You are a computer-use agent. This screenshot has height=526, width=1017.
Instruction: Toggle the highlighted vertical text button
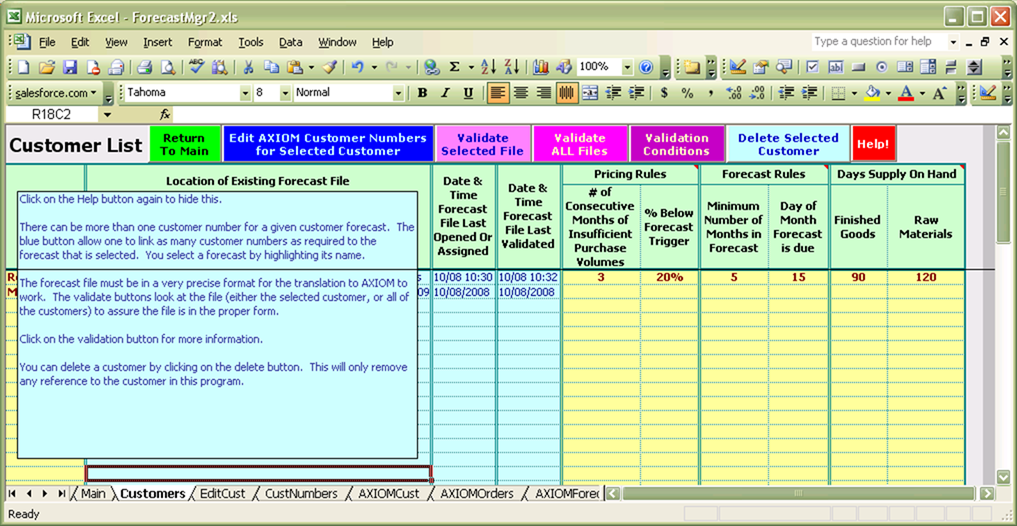tap(567, 93)
